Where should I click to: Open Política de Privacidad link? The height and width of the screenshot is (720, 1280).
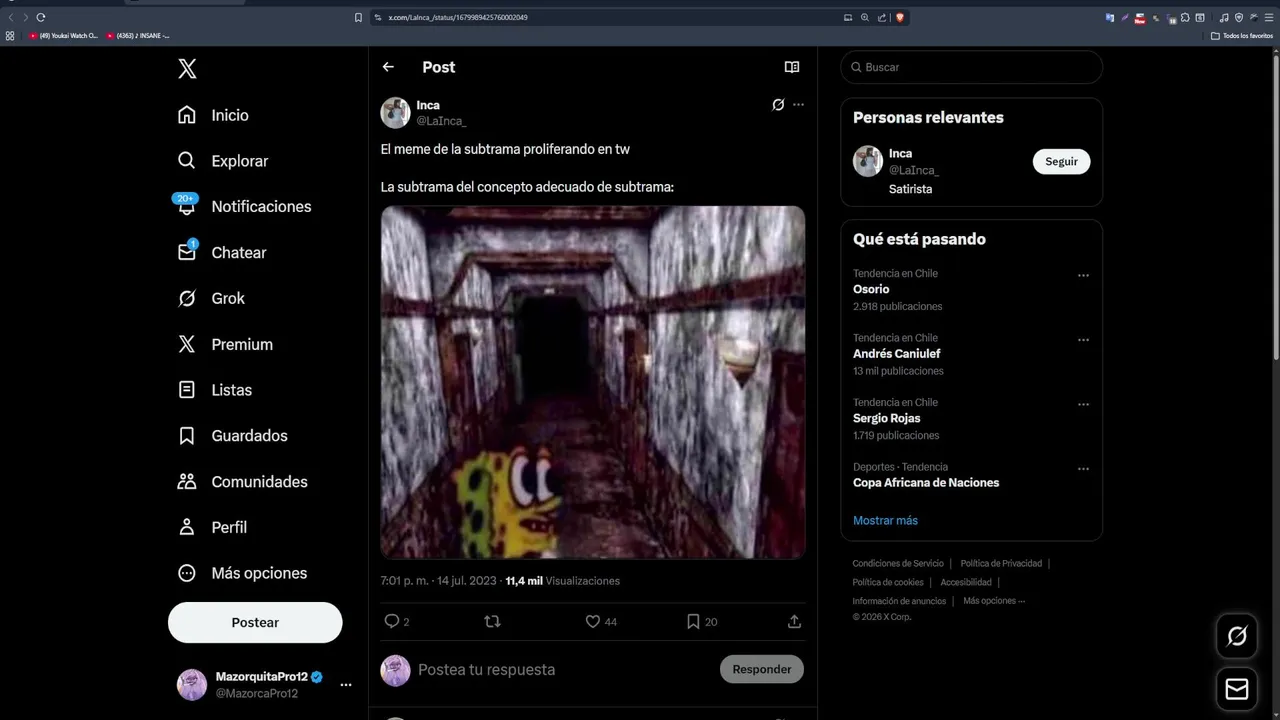point(1001,563)
